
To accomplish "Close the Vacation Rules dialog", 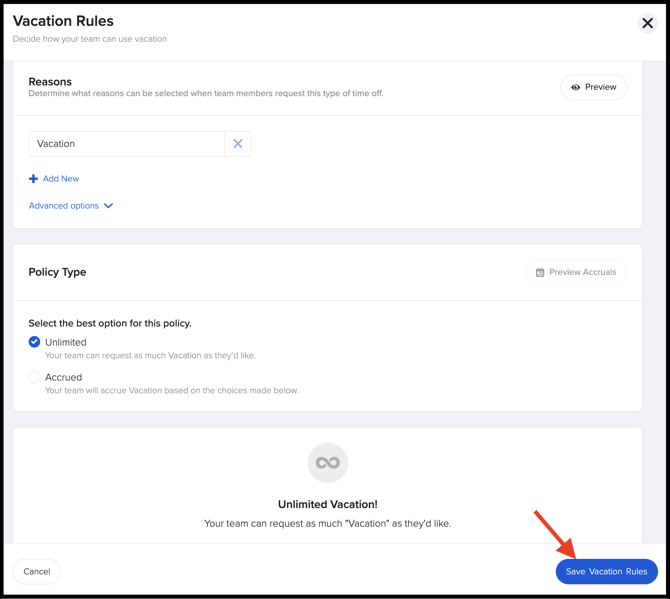I will click(647, 23).
